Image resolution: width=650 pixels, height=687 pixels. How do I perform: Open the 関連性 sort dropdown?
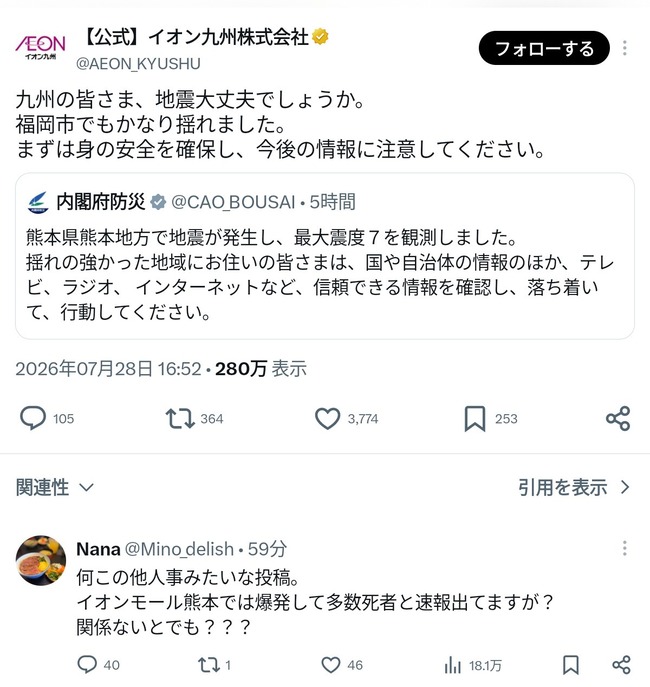pyautogui.click(x=55, y=487)
